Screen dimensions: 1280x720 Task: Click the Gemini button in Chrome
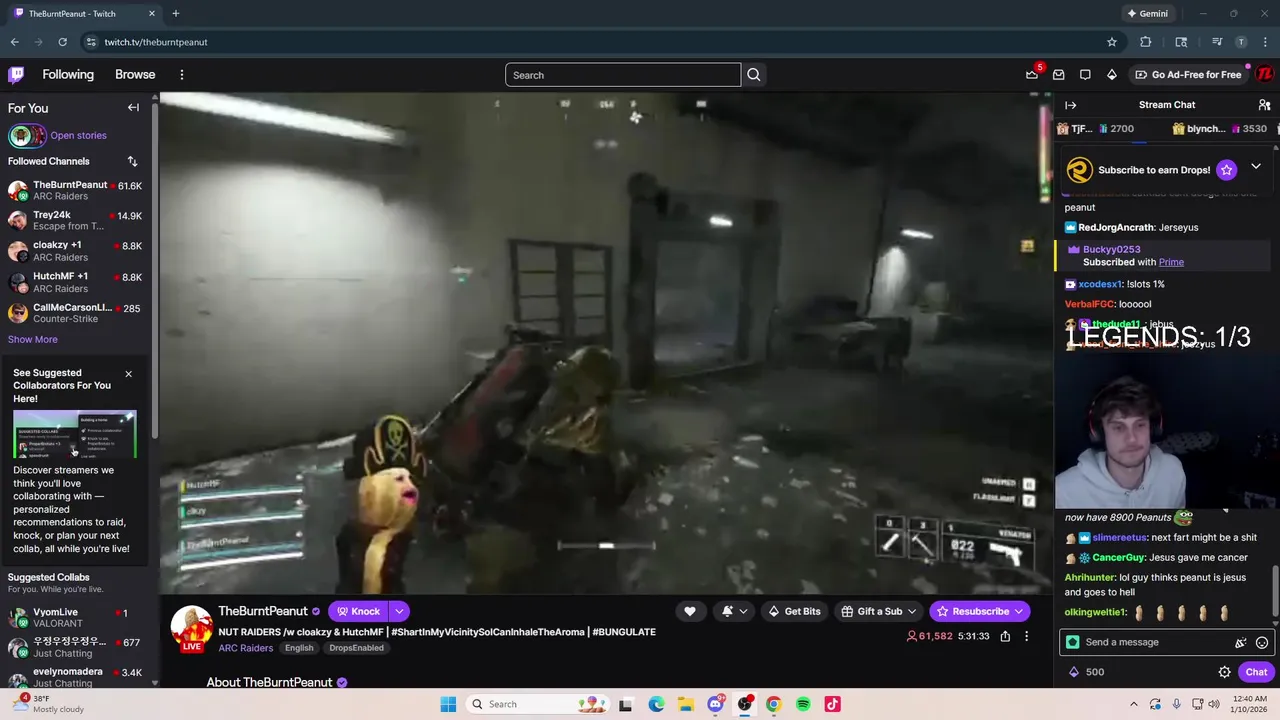(x=1147, y=13)
